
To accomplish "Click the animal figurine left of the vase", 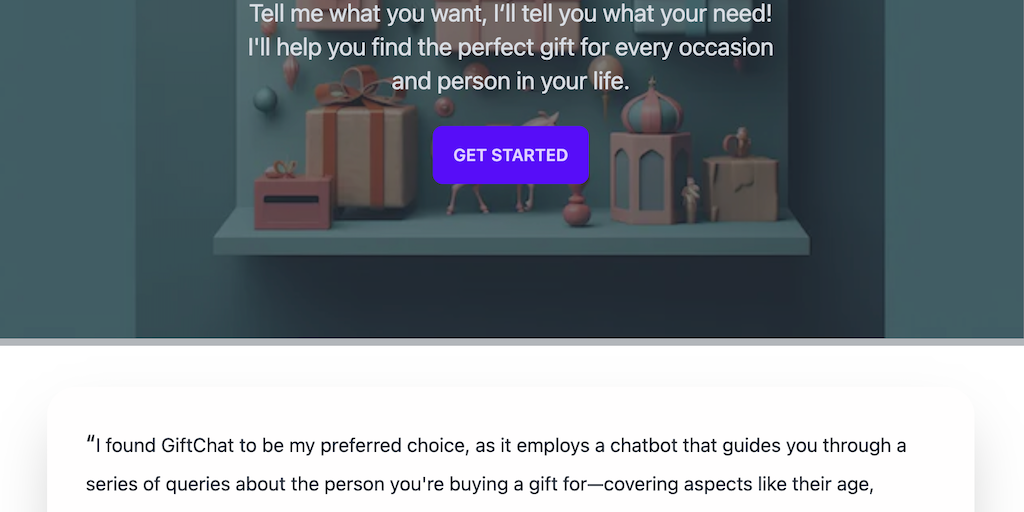I will (x=470, y=195).
